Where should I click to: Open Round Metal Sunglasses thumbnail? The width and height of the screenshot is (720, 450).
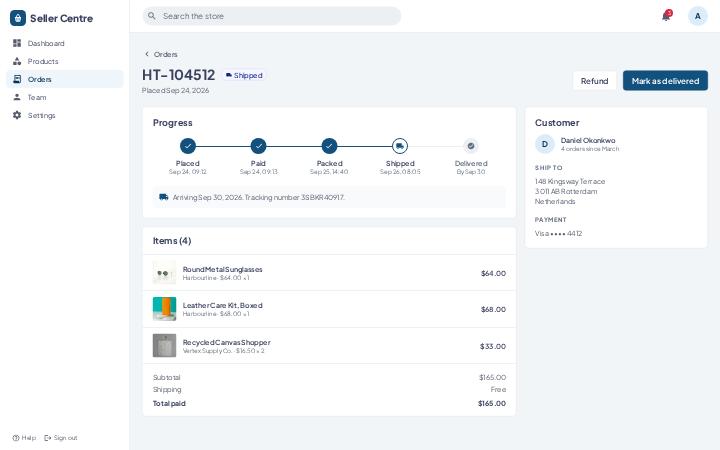[x=164, y=273]
